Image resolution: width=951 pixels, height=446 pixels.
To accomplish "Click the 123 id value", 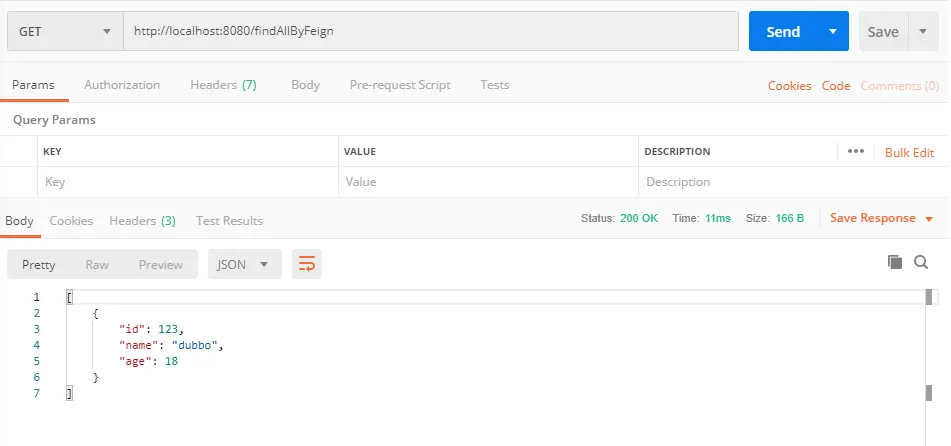I will tap(168, 329).
